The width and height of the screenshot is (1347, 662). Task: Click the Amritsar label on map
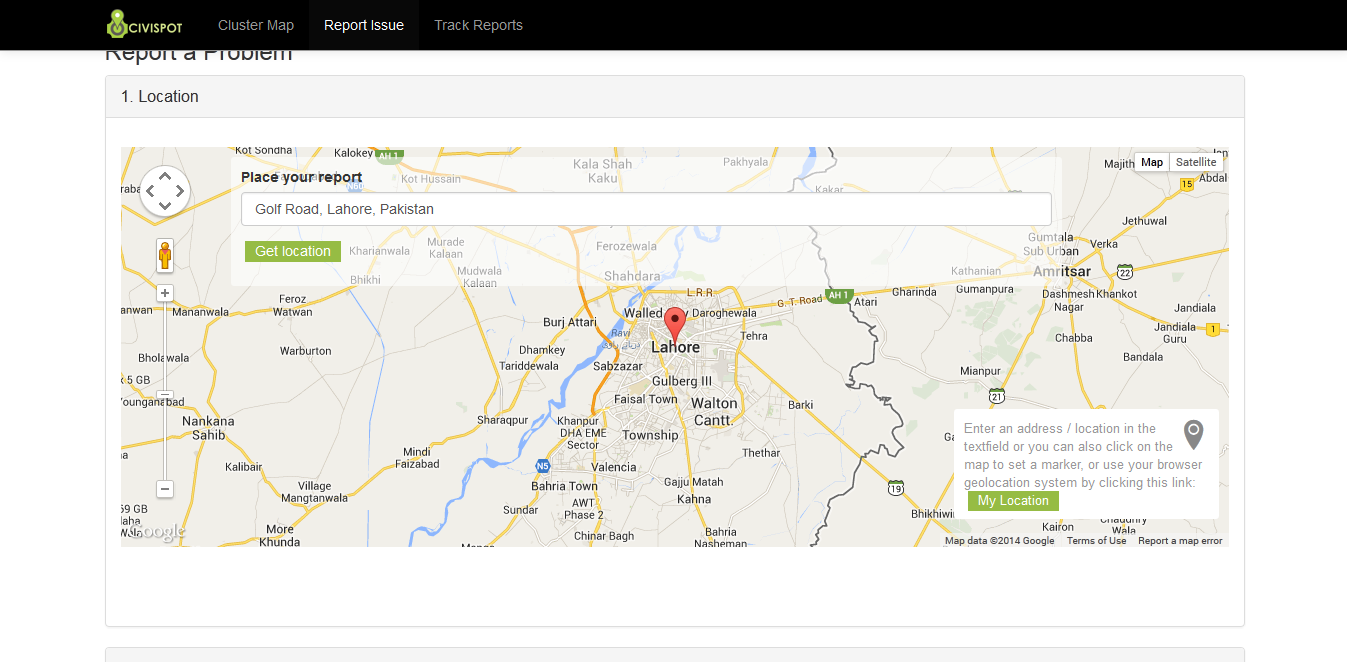[1062, 272]
